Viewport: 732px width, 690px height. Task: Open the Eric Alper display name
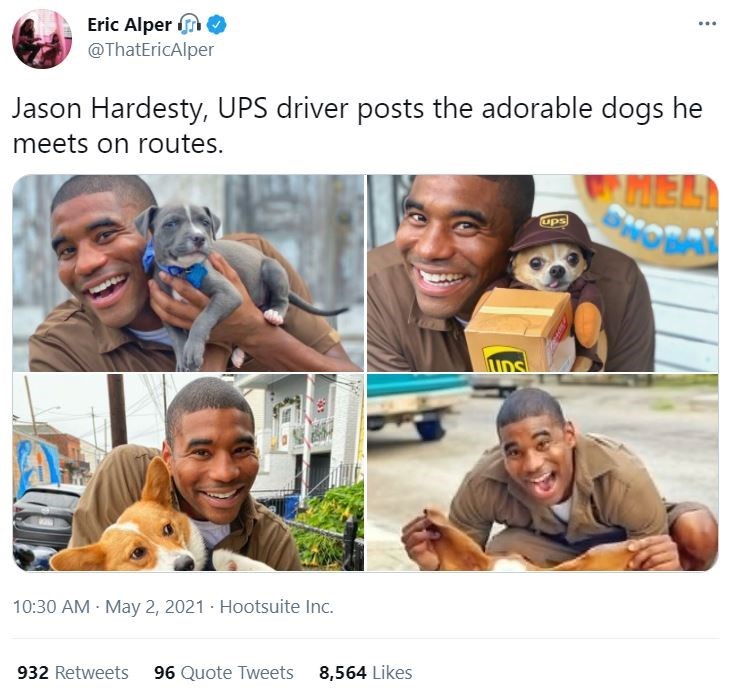(x=129, y=25)
